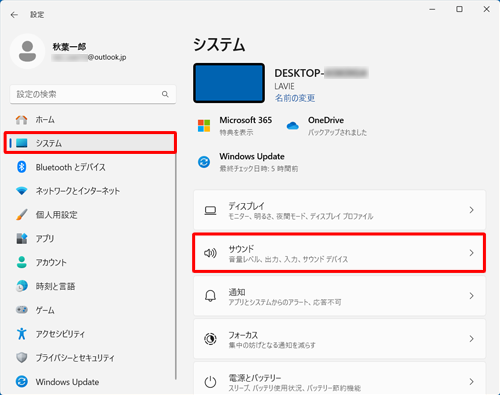
Task: Click the フォーカス circular icon
Action: tap(210, 339)
